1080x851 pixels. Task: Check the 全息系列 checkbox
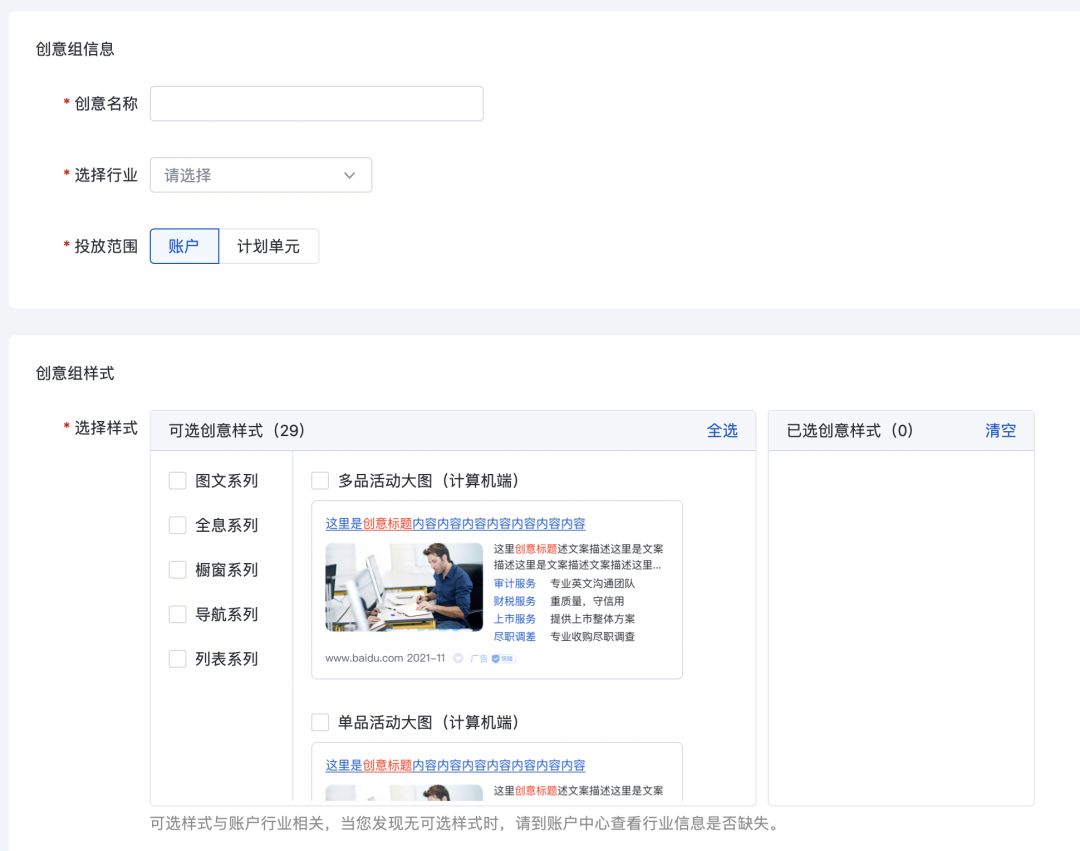(178, 525)
